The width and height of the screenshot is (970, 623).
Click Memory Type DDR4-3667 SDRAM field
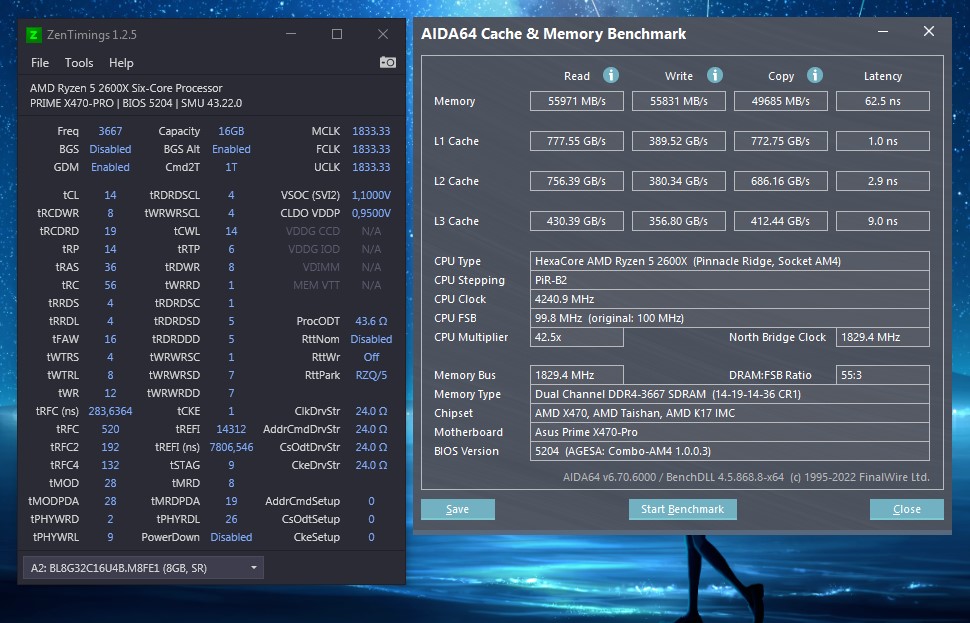[730, 394]
